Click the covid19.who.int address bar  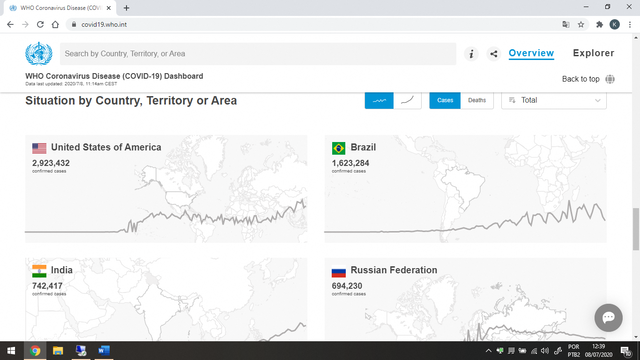312,24
